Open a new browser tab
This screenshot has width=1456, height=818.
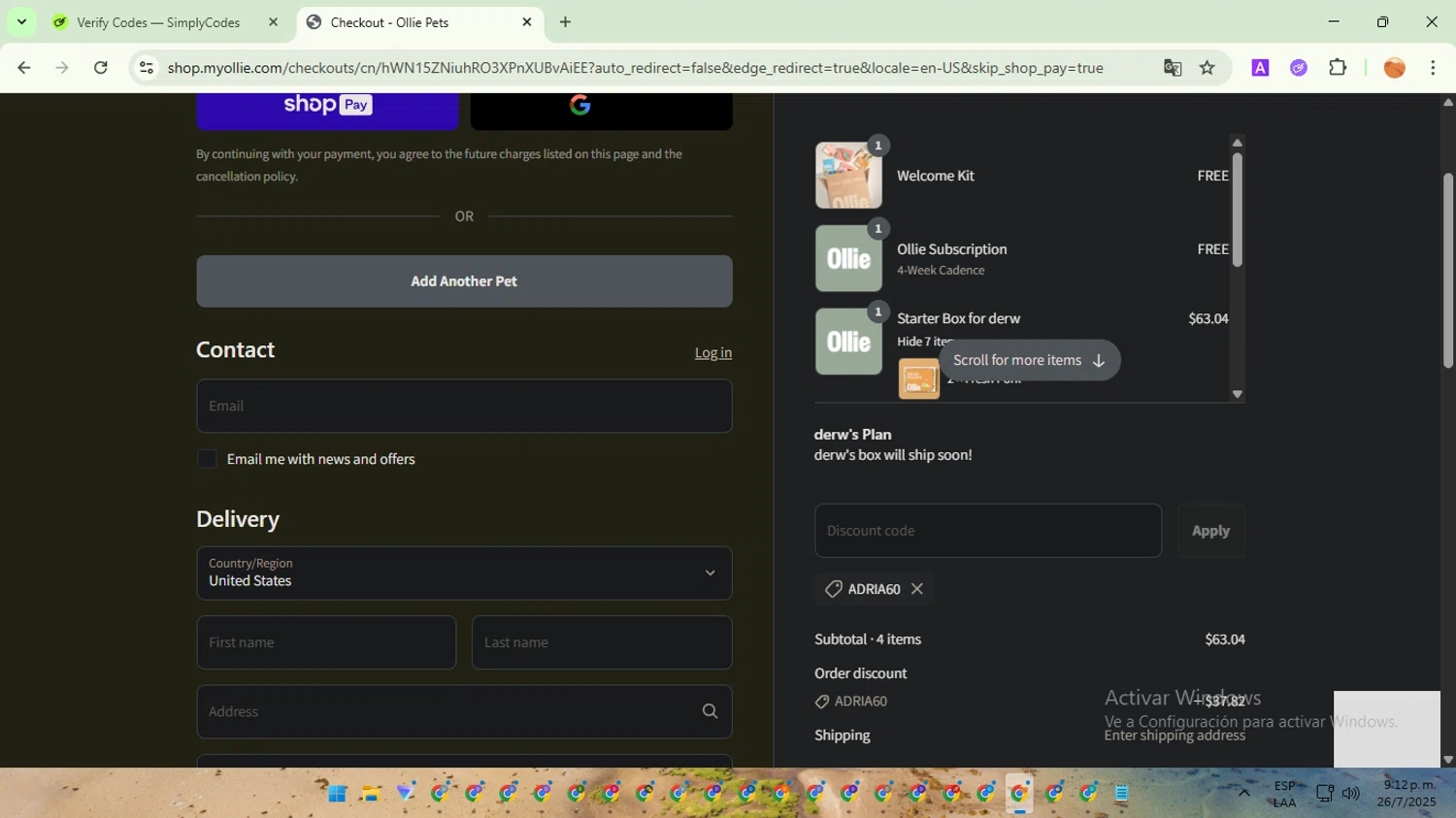(565, 22)
